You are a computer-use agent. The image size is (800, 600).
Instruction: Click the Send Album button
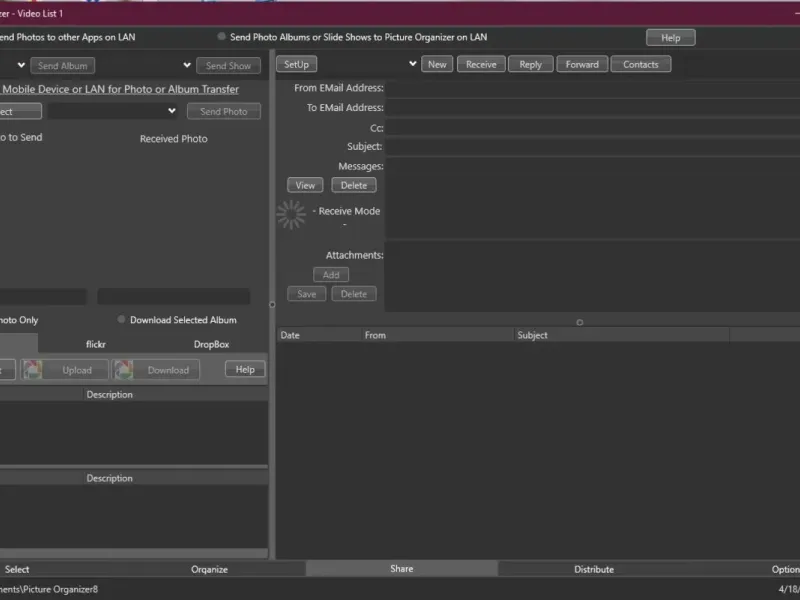pyautogui.click(x=62, y=66)
